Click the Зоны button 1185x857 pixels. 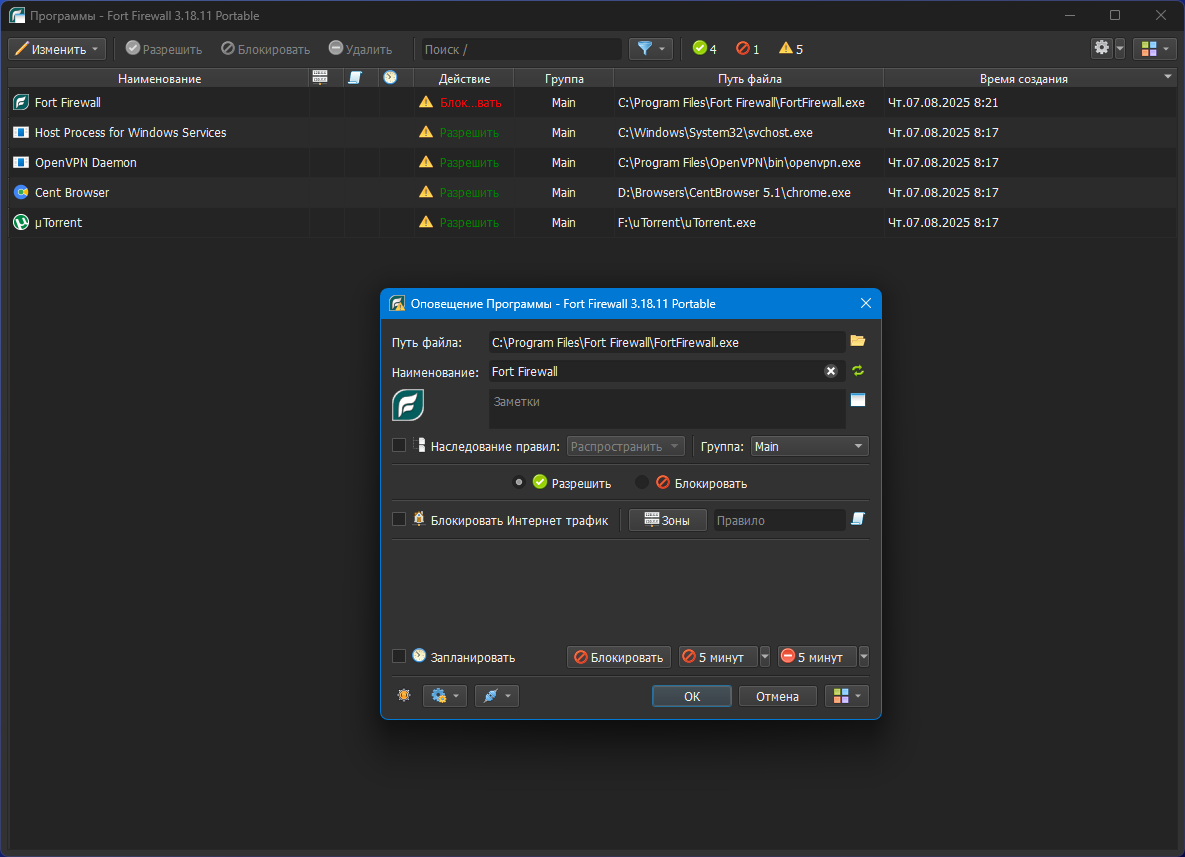667,520
